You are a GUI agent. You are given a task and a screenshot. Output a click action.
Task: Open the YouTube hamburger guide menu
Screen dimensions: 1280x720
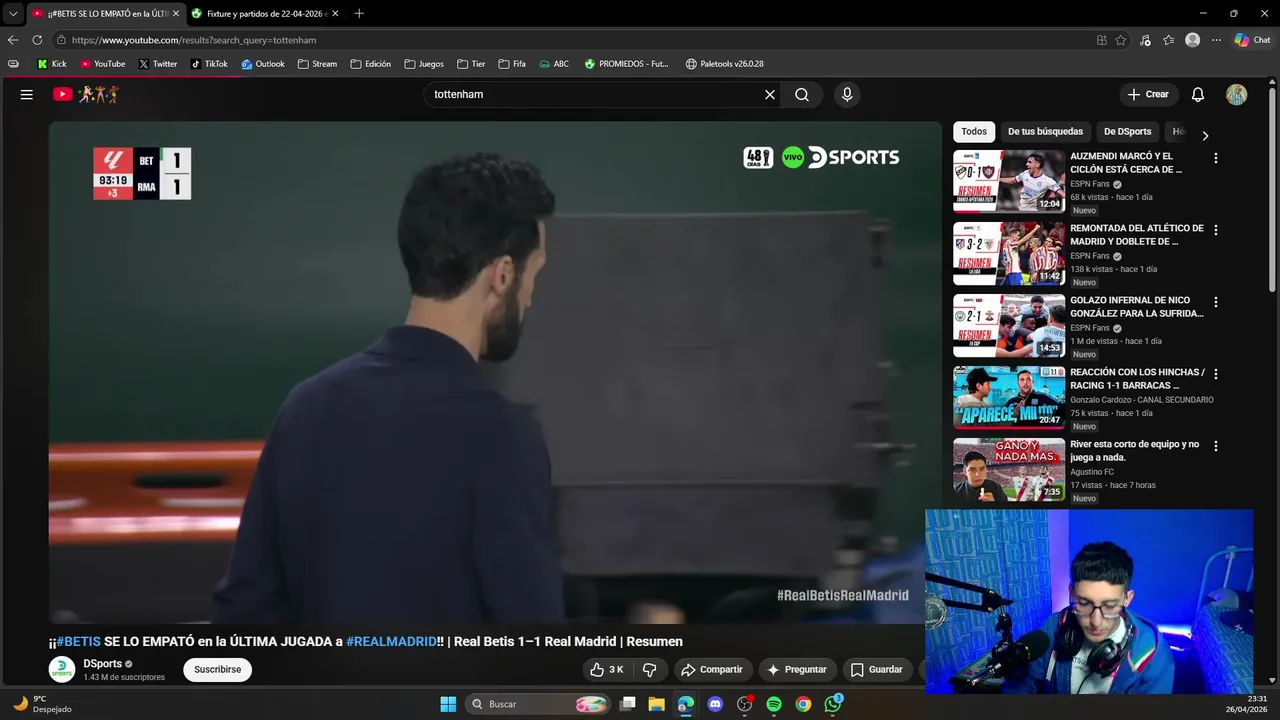27,94
